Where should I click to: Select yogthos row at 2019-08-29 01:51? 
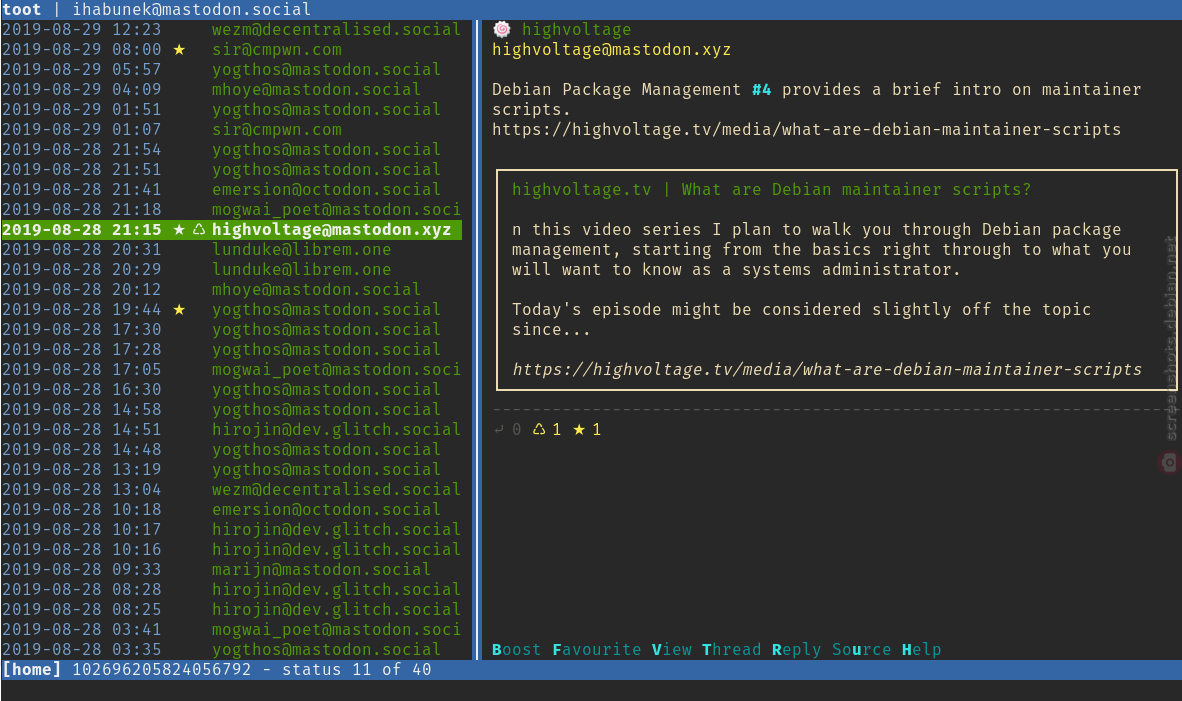pyautogui.click(x=231, y=109)
